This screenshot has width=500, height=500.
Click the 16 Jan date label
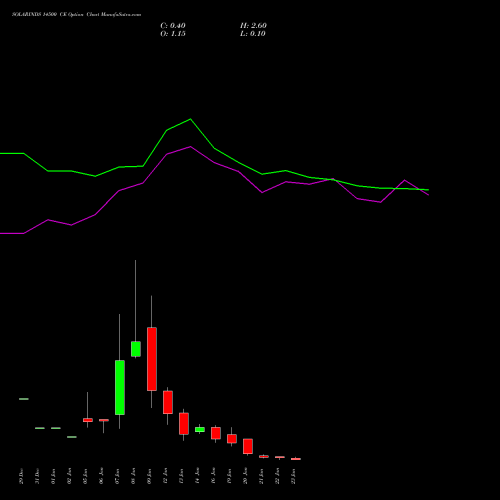(x=214, y=476)
